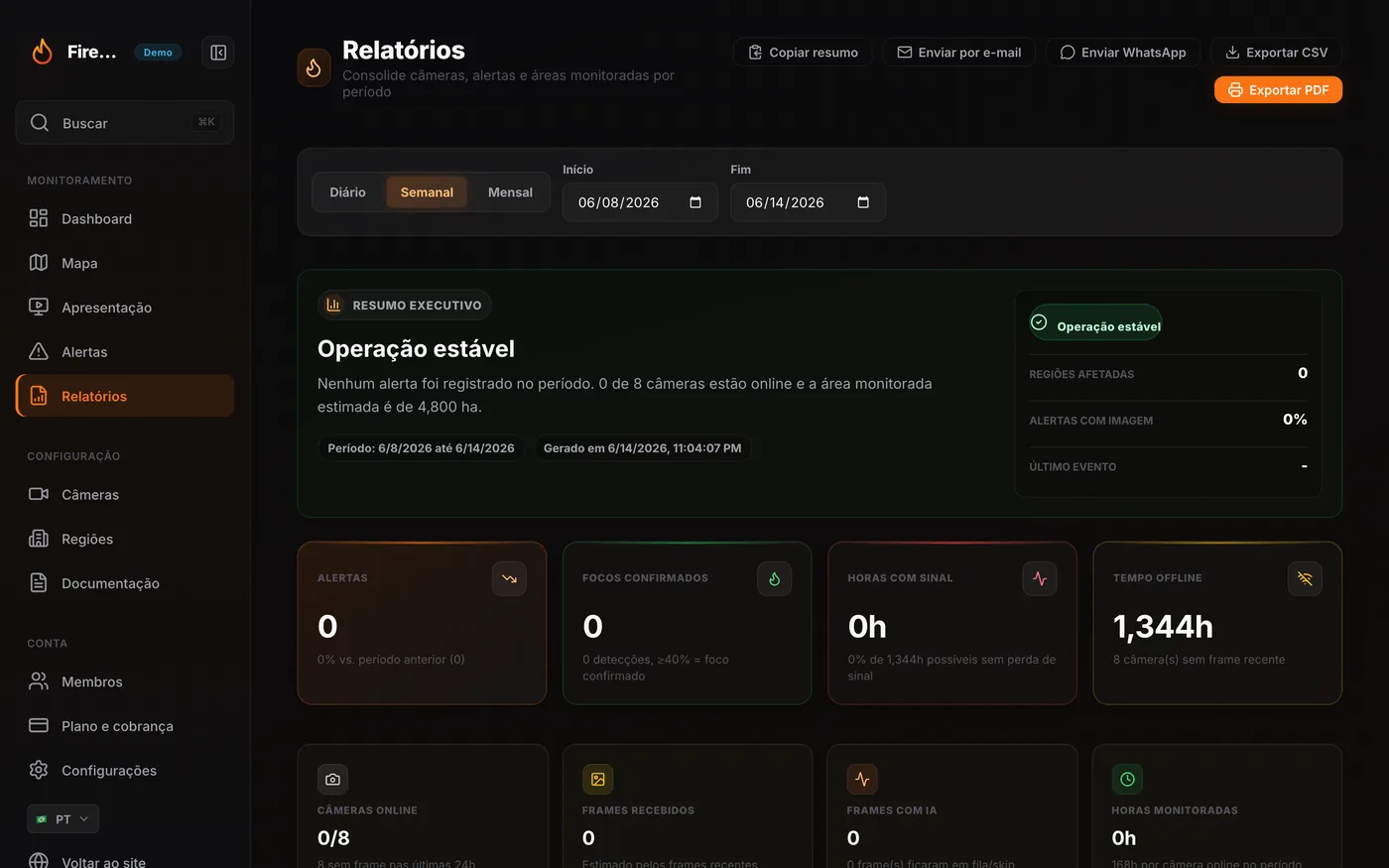
Task: Click the Alertas trending-down icon
Action: (x=509, y=578)
